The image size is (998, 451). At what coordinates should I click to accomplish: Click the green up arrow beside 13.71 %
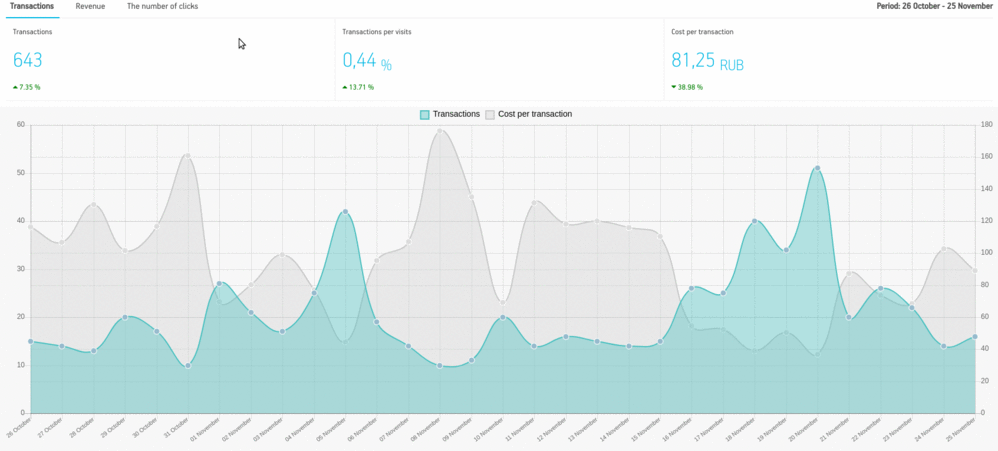coord(345,87)
